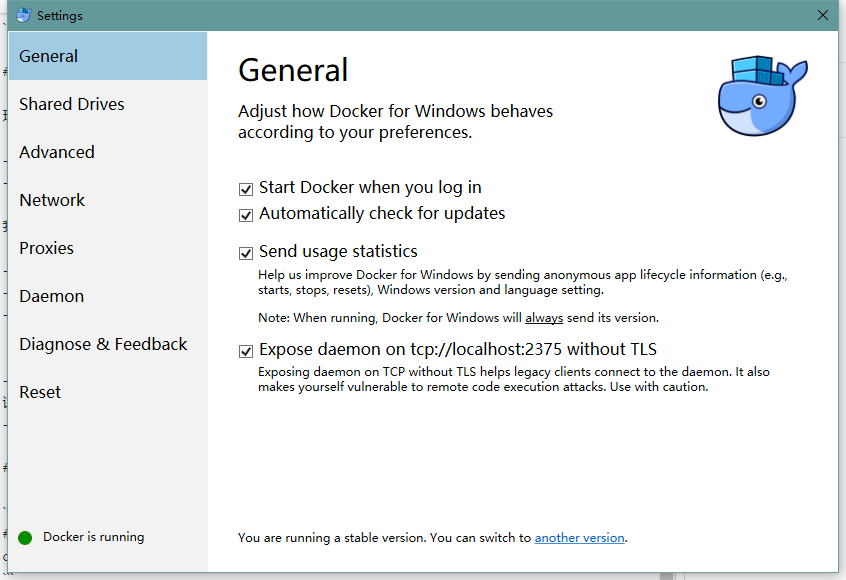Viewport: 846px width, 580px height.
Task: Open Diagnose & Feedback
Action: click(x=103, y=344)
